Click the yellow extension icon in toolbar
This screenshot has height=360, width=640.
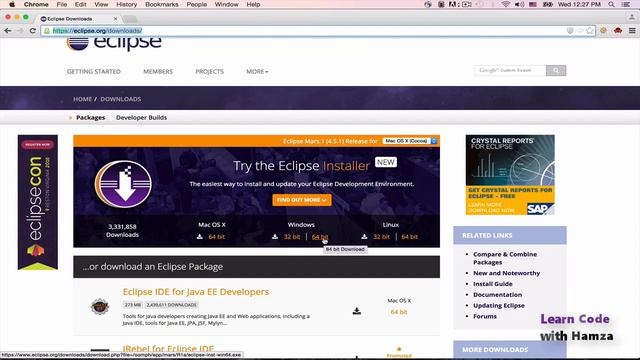[604, 31]
